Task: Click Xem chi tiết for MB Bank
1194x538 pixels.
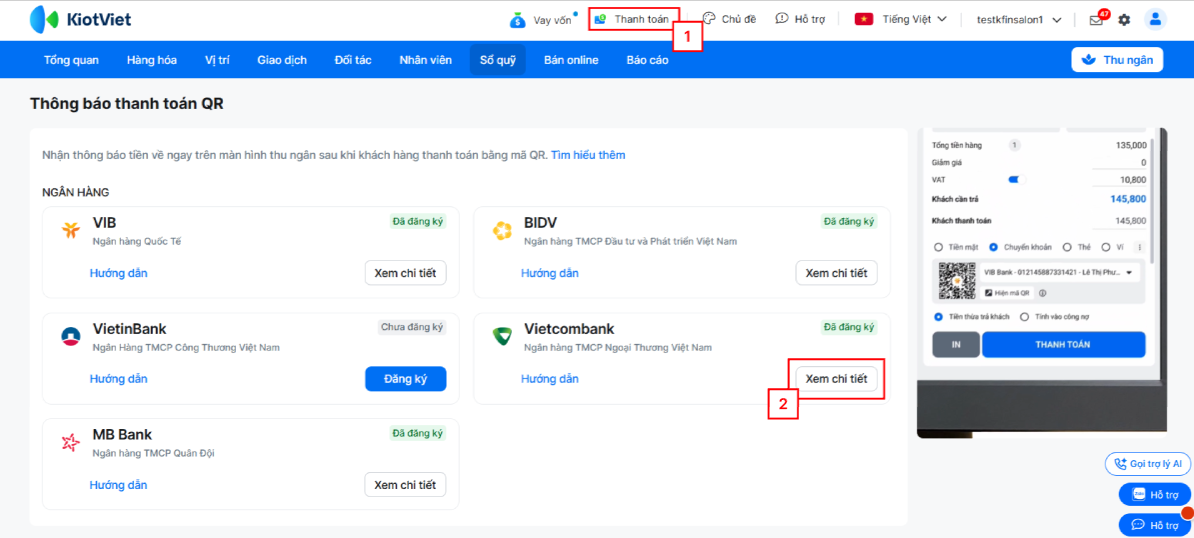Action: (x=405, y=485)
